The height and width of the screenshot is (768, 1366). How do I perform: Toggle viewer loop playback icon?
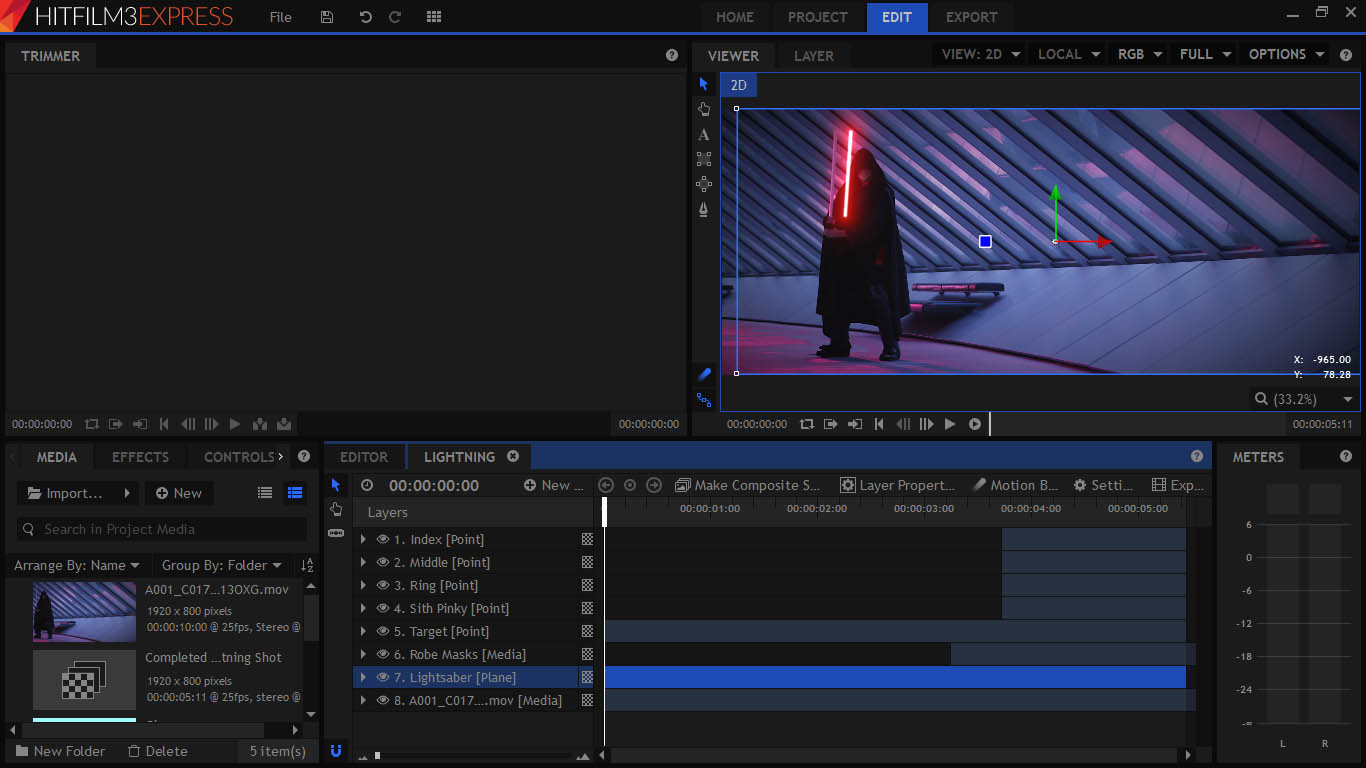[x=807, y=424]
